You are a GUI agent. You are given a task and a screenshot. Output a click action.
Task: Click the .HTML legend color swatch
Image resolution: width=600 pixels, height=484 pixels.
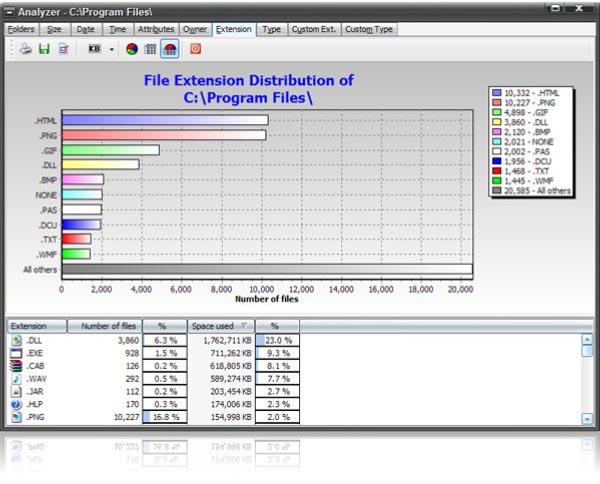point(497,92)
